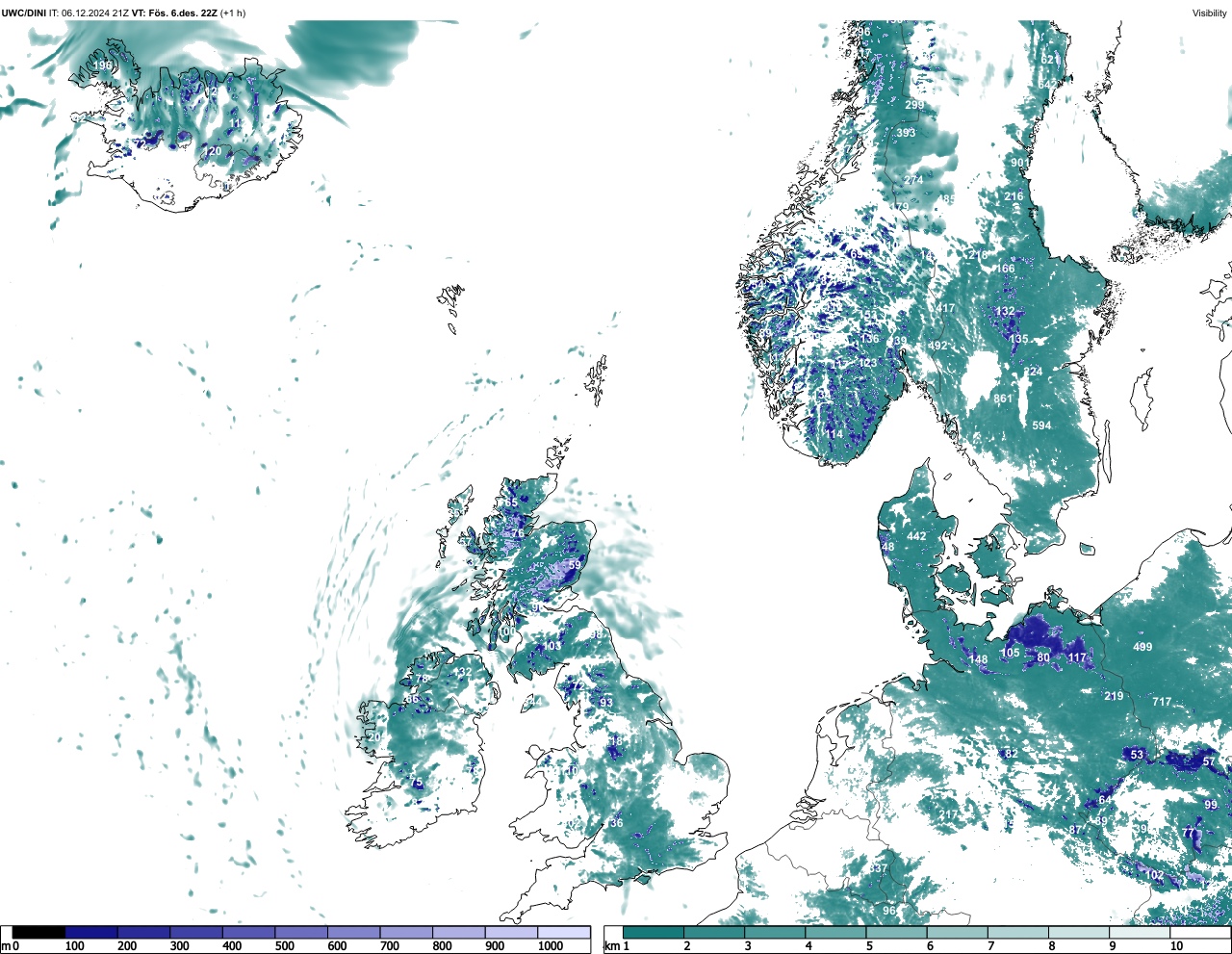Click the value '442' over Jutland, Denmark
Screen dimensions: 1232x954
coord(916,536)
